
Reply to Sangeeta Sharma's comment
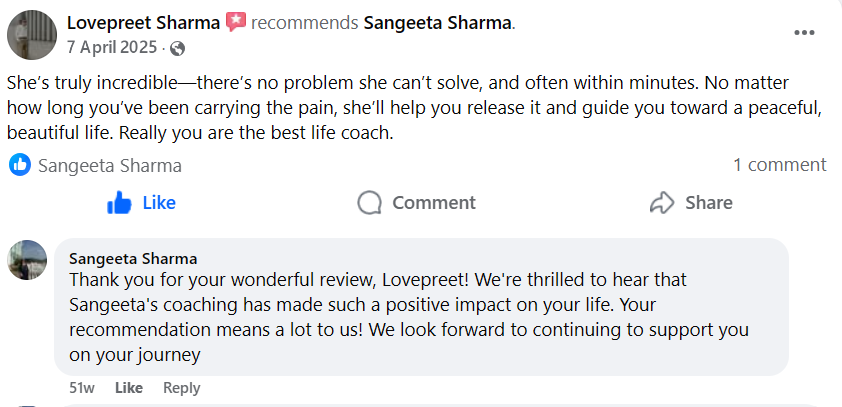click(182, 388)
